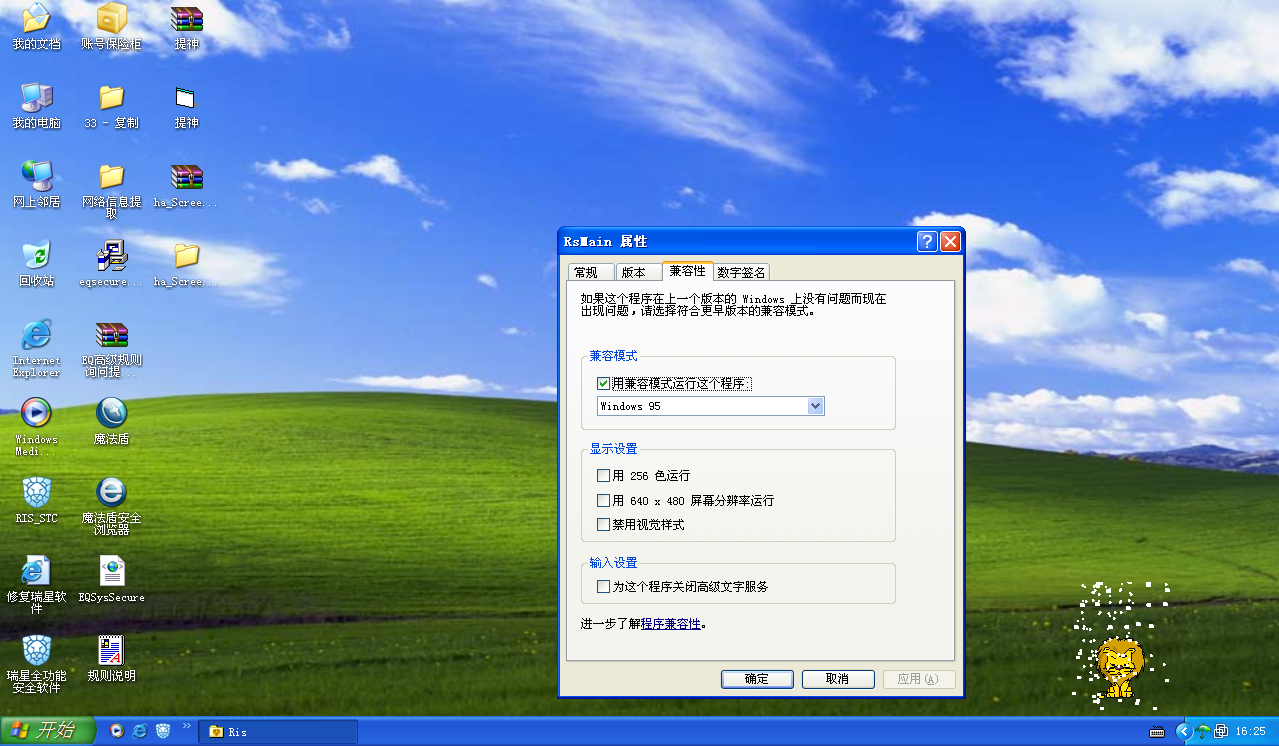Launch Internet Explorer from quick launch bar
The image size is (1279, 746).
140,731
